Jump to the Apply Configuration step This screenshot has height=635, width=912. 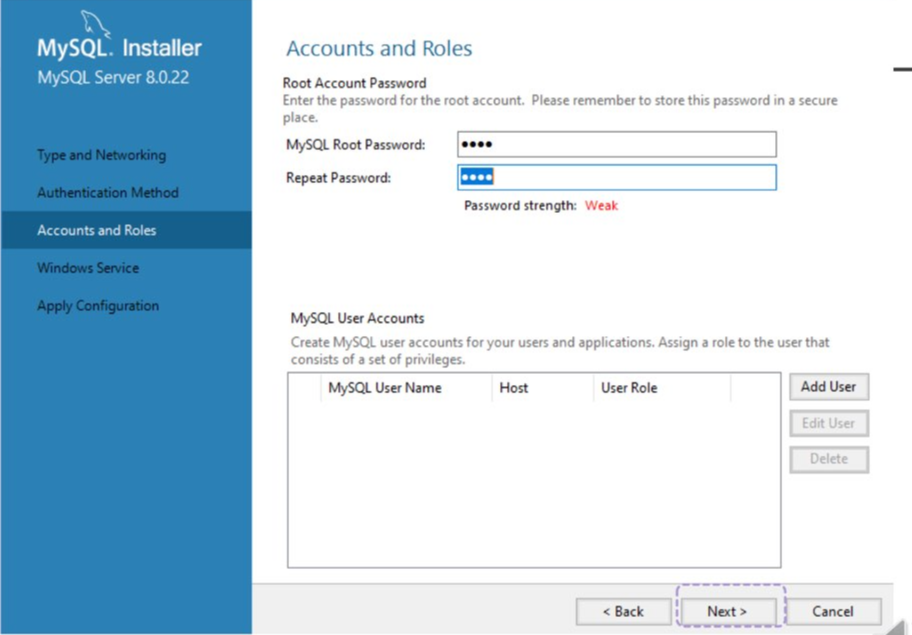click(98, 306)
